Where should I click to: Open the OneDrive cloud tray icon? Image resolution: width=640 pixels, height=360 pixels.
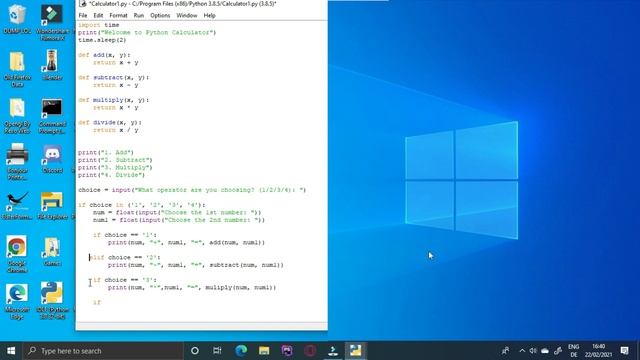point(545,351)
